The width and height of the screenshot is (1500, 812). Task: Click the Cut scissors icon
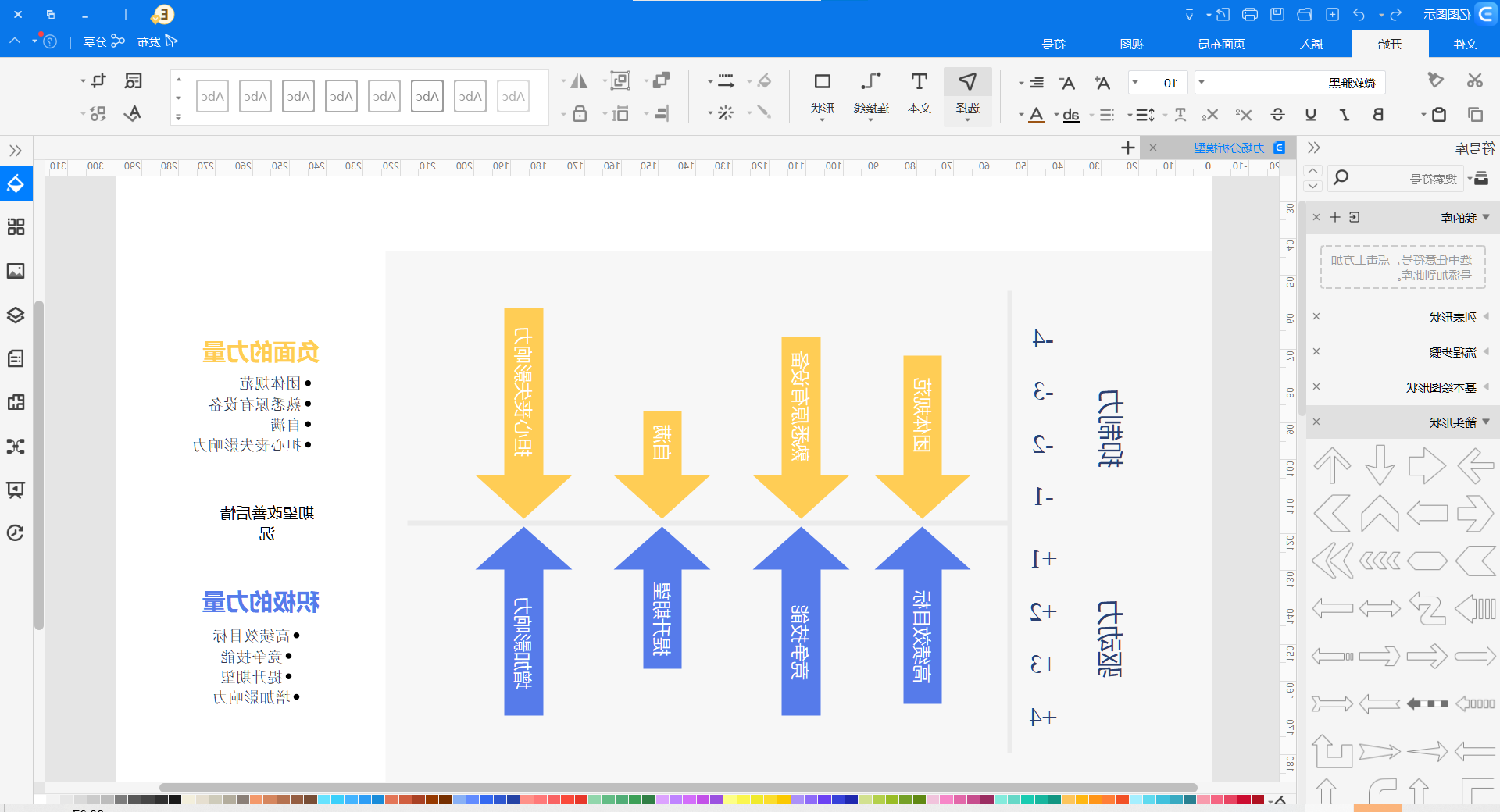[1475, 80]
